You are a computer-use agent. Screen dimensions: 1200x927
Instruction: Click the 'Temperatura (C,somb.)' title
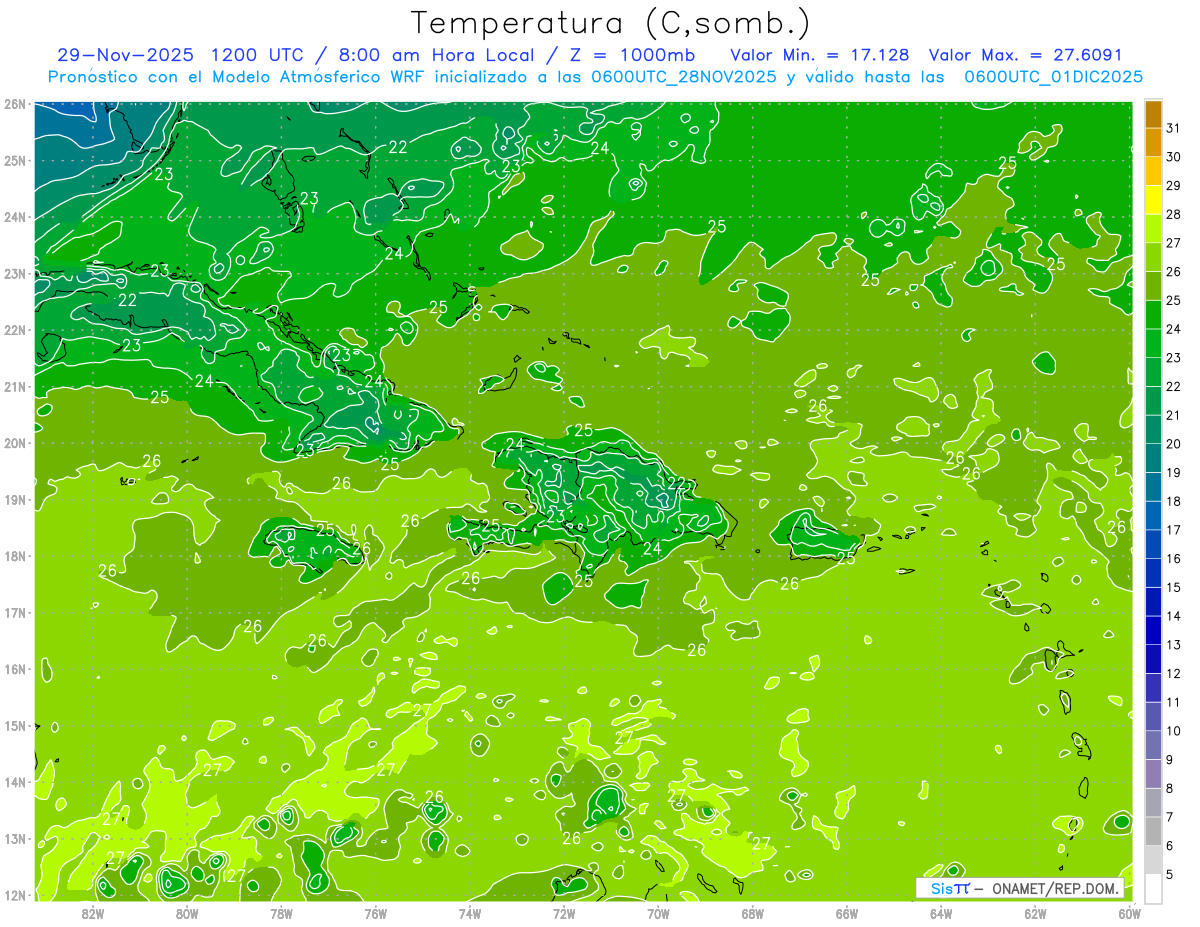point(611,23)
